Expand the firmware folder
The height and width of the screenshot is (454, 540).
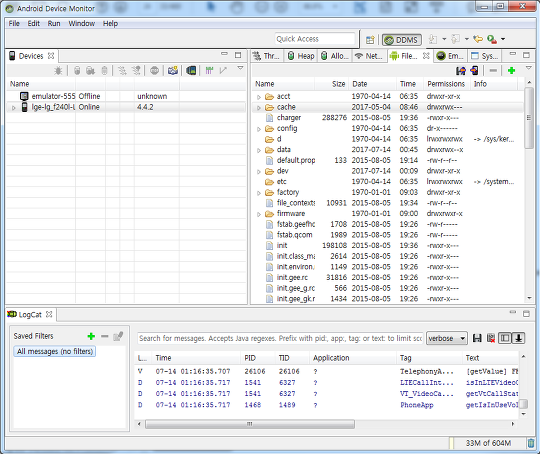click(x=259, y=215)
